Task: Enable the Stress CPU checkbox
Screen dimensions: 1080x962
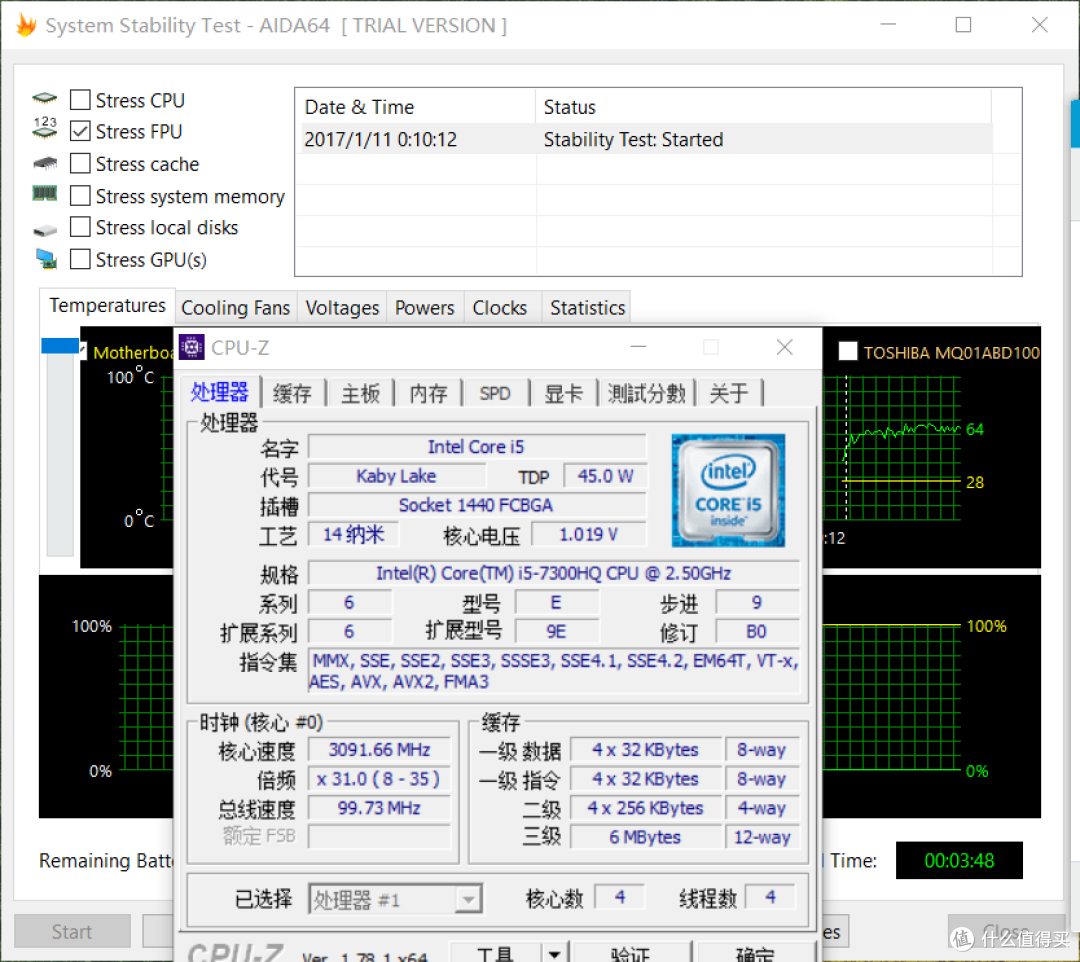Action: pyautogui.click(x=80, y=100)
